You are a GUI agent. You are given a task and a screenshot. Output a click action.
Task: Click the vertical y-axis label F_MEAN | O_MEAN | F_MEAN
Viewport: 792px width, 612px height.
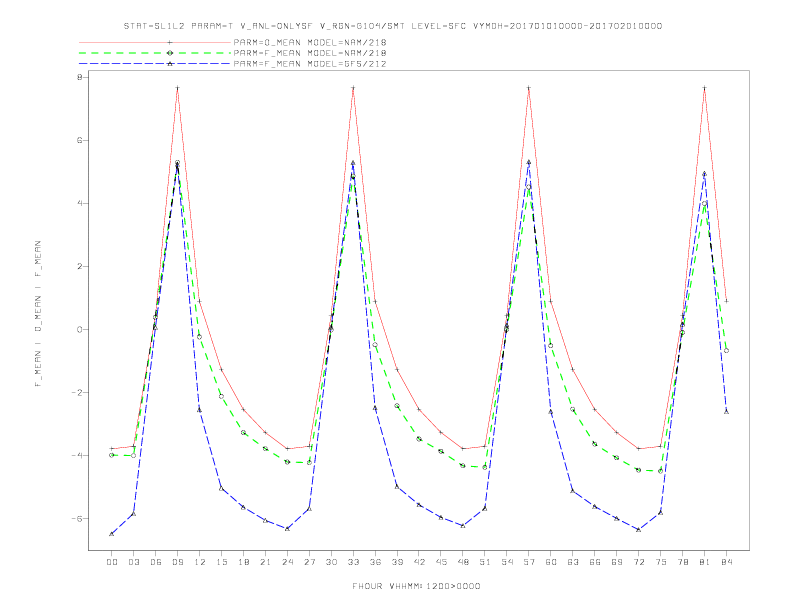click(x=38, y=314)
